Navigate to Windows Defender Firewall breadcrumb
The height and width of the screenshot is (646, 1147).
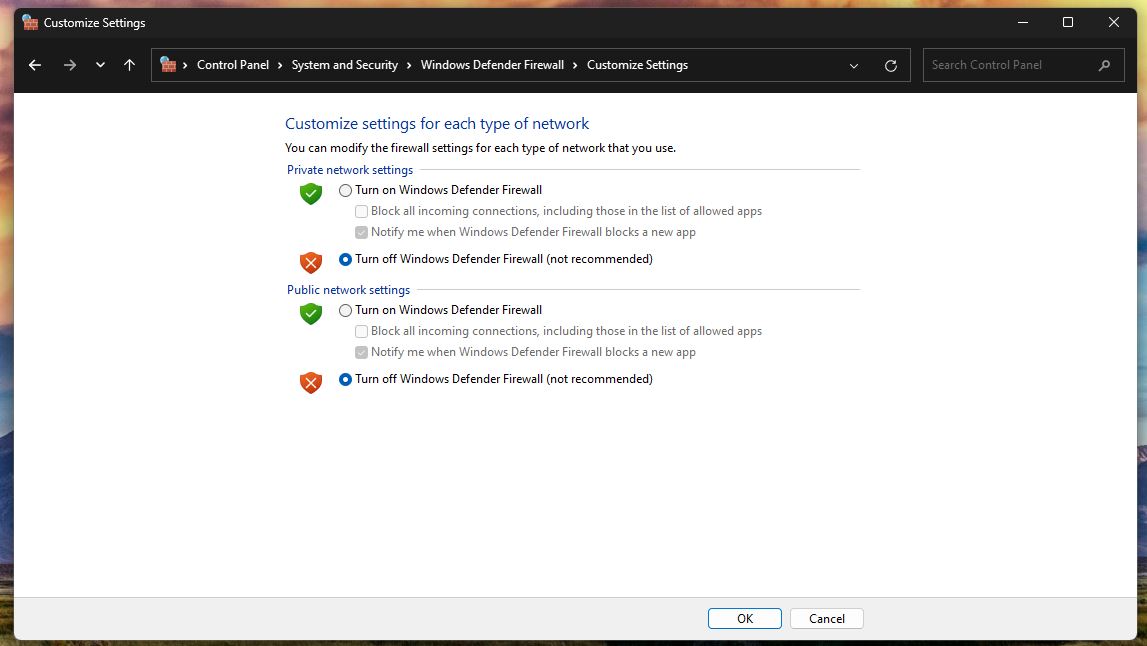[x=492, y=65]
